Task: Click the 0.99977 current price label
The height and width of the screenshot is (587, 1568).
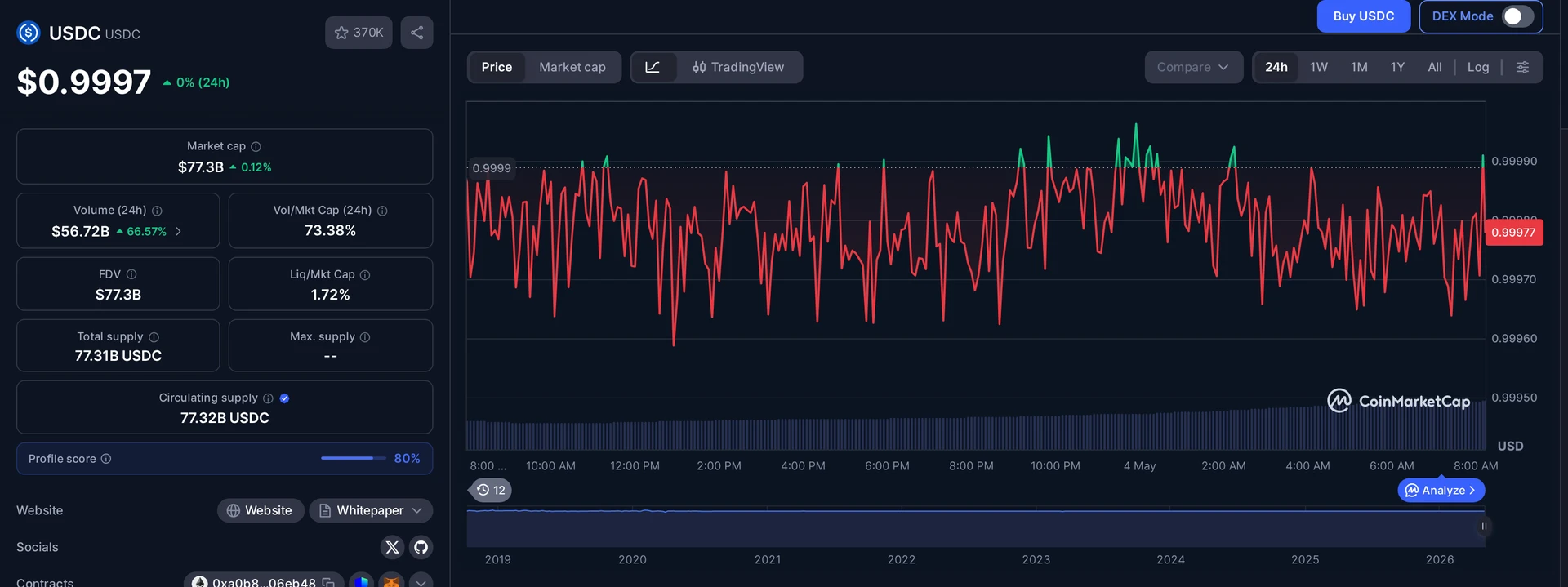Action: pos(1513,233)
